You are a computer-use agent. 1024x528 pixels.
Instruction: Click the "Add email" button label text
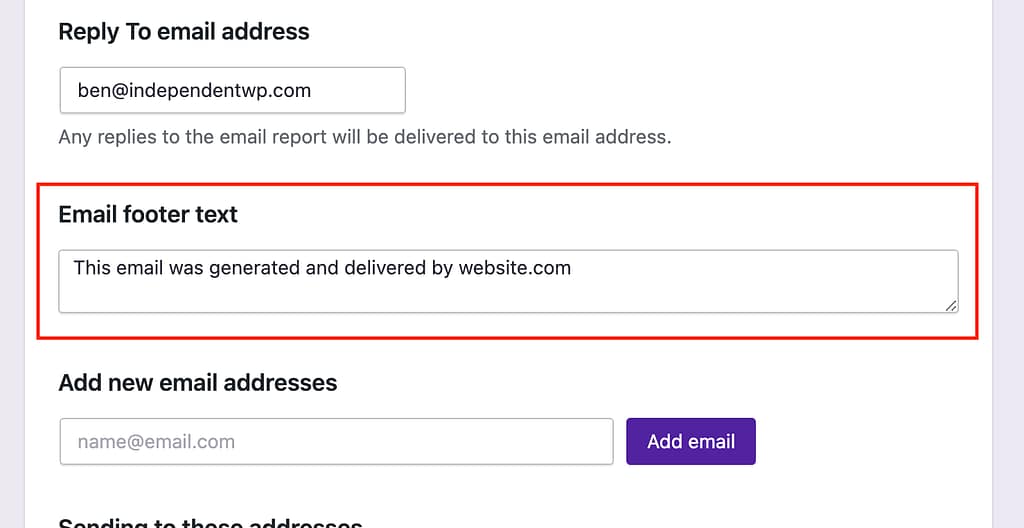coord(691,441)
